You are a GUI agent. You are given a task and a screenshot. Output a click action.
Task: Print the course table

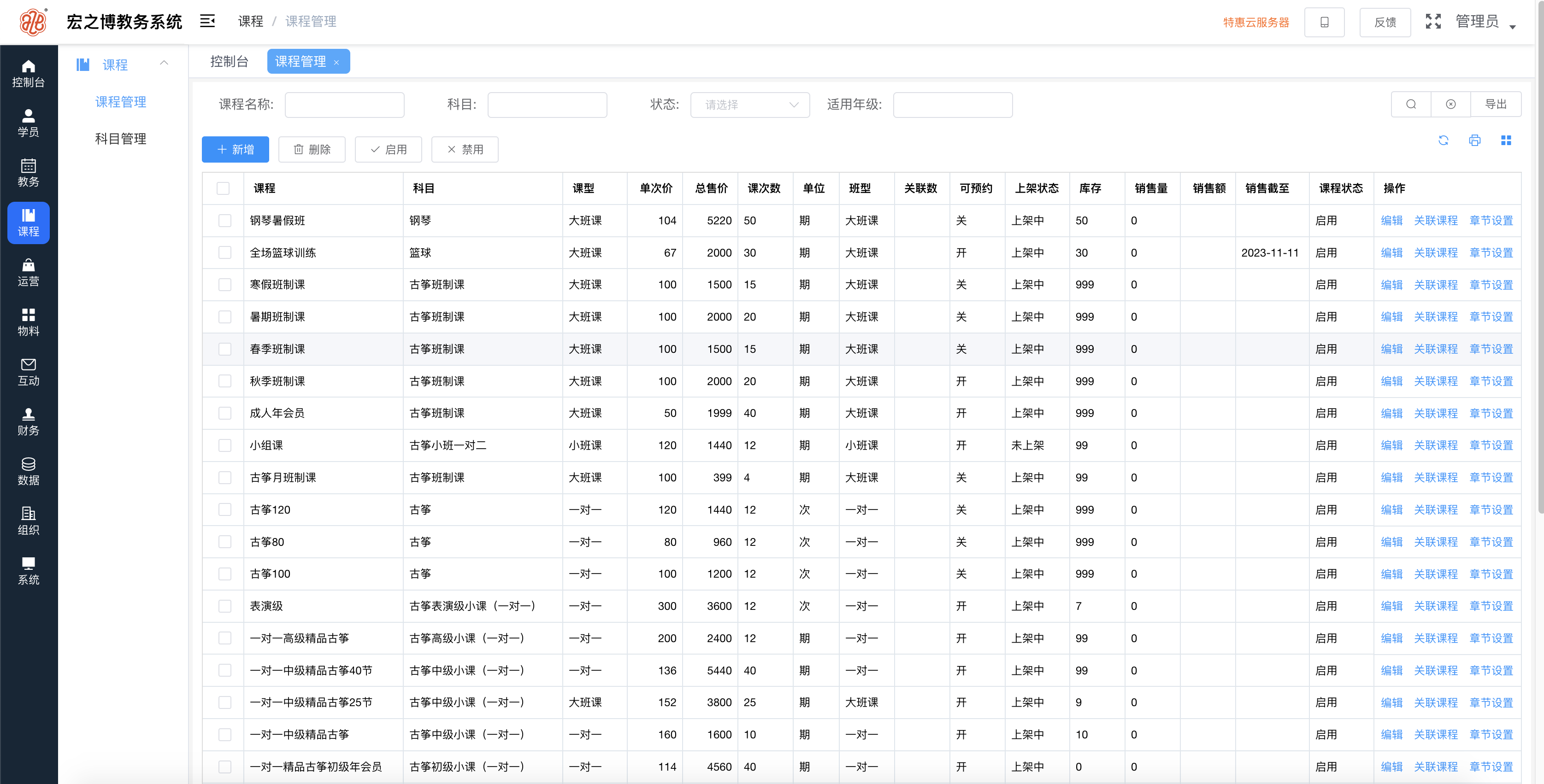(x=1474, y=140)
